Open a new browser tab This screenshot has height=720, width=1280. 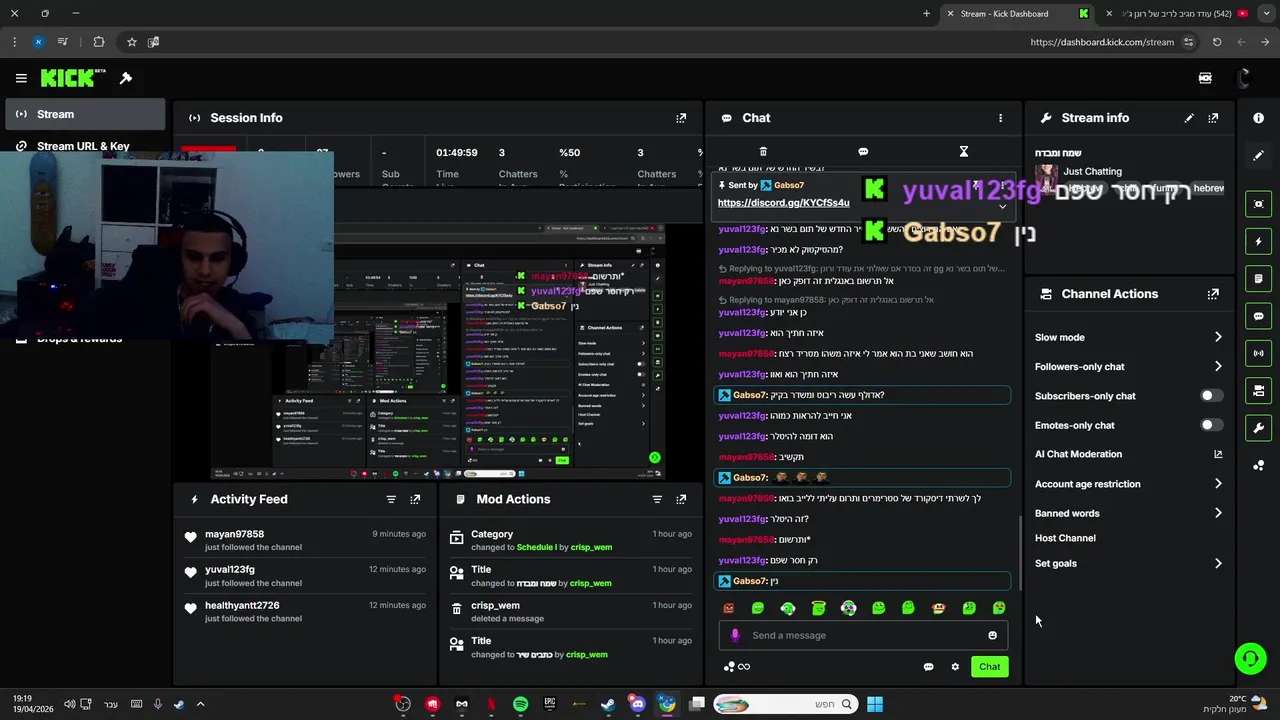926,14
